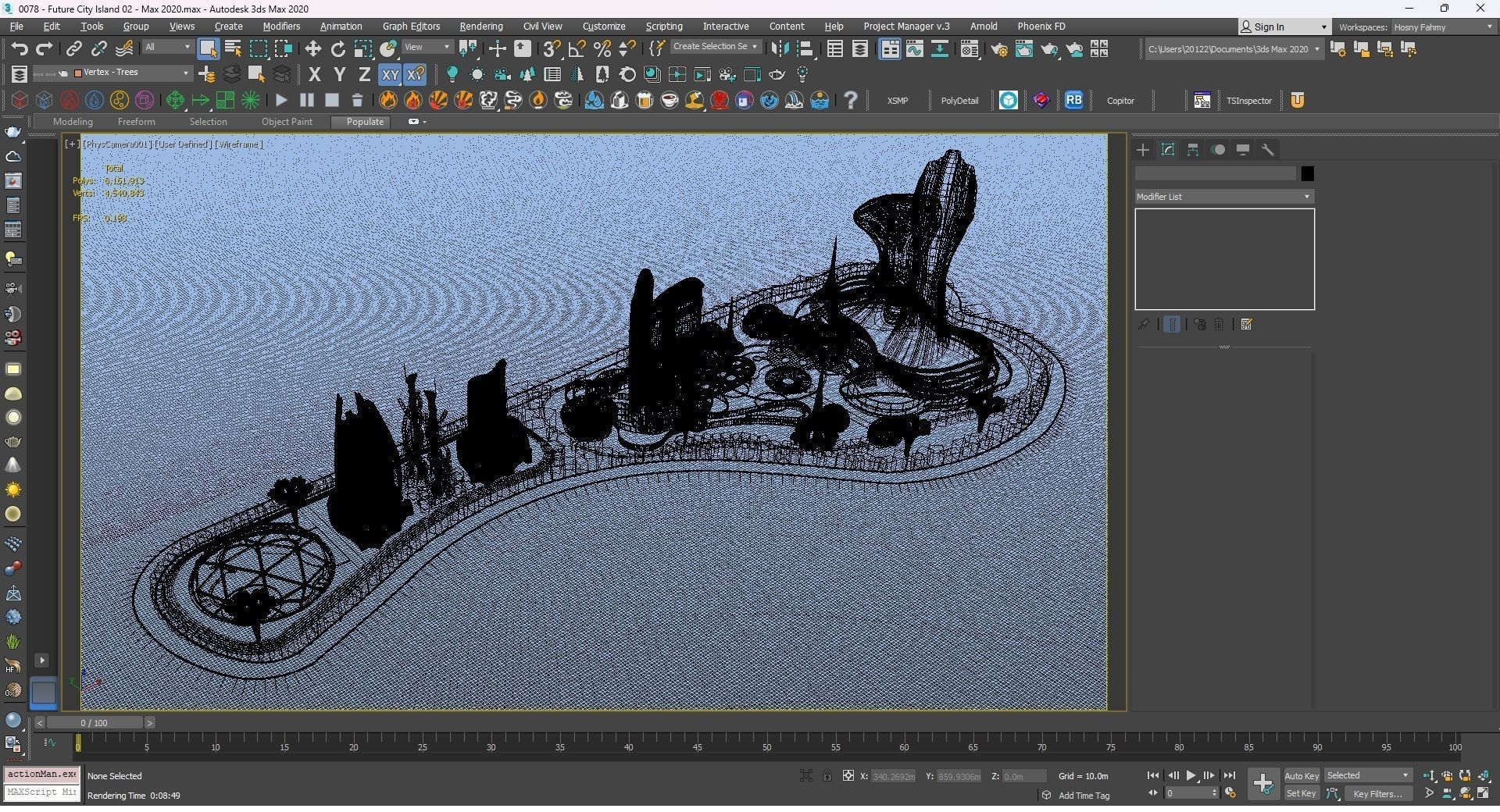
Task: Click the TSInspector toolbar button
Action: [x=1248, y=101]
